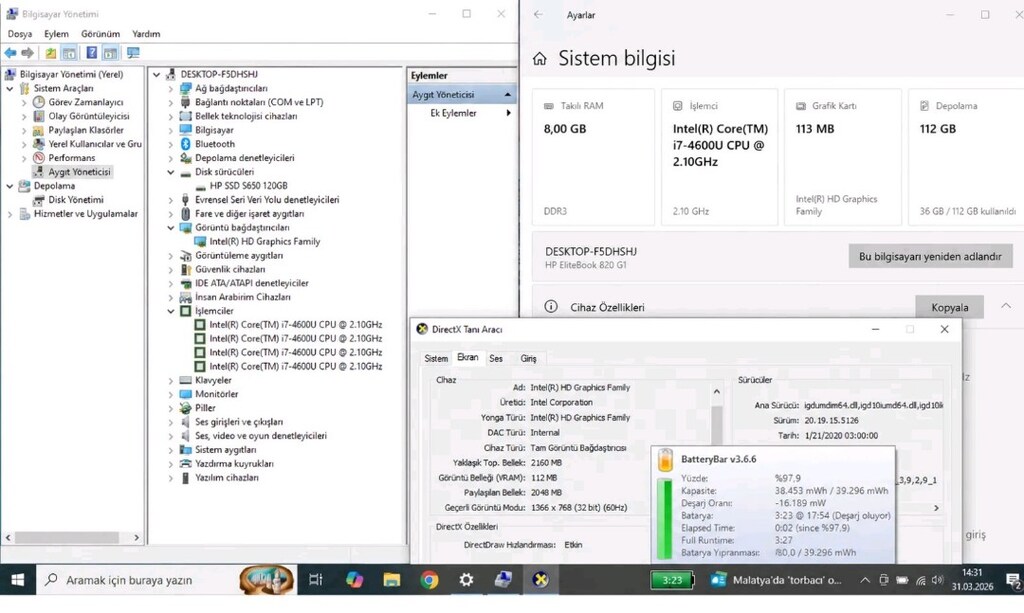Click right arrow of left pane scrollbar

136,538
